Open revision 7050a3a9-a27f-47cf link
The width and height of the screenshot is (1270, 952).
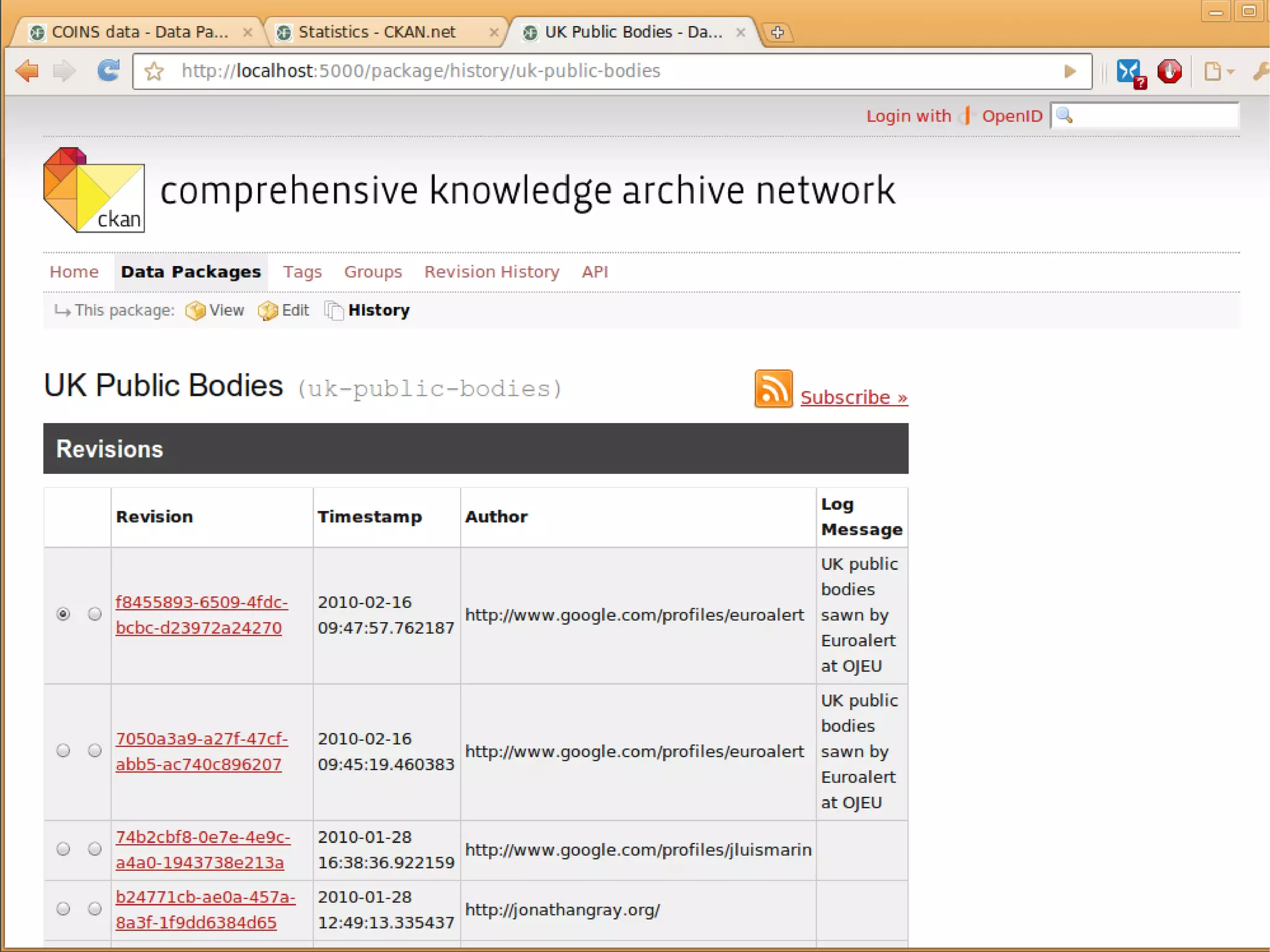202,751
